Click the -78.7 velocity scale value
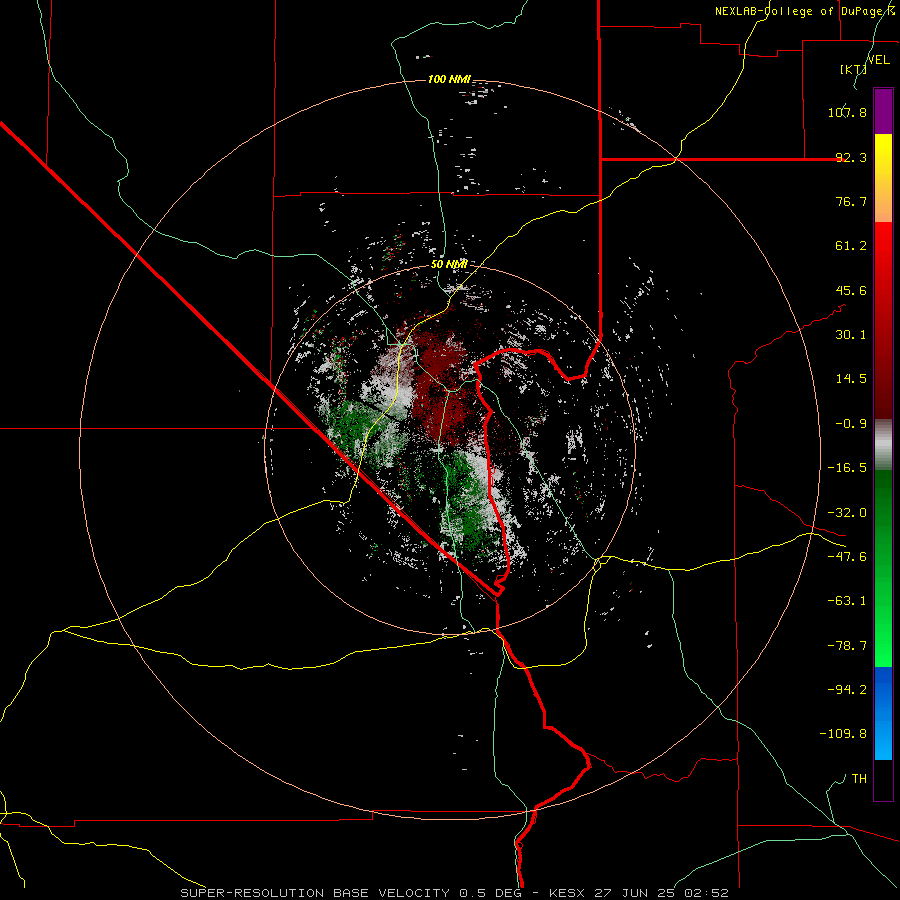 pyautogui.click(x=847, y=646)
